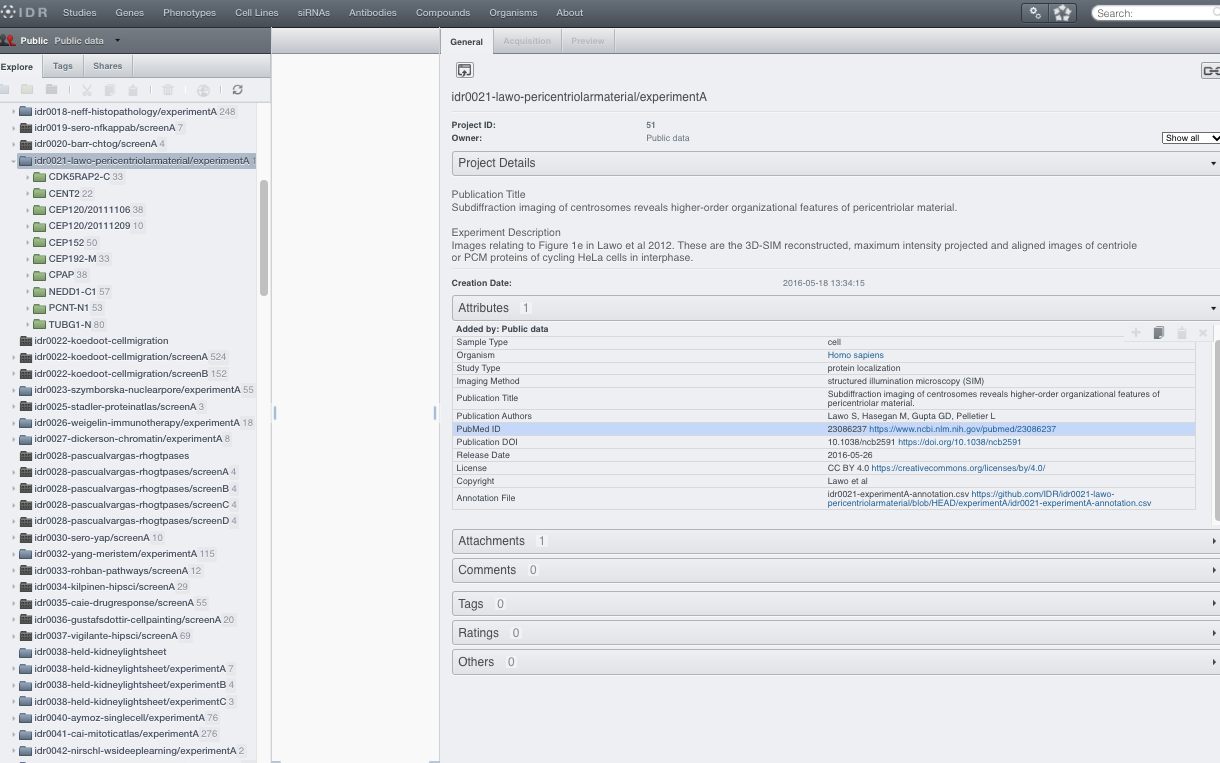
Task: Collapse the idr0021-lawo-pericentriolarmaterial project node
Action: 13,161
